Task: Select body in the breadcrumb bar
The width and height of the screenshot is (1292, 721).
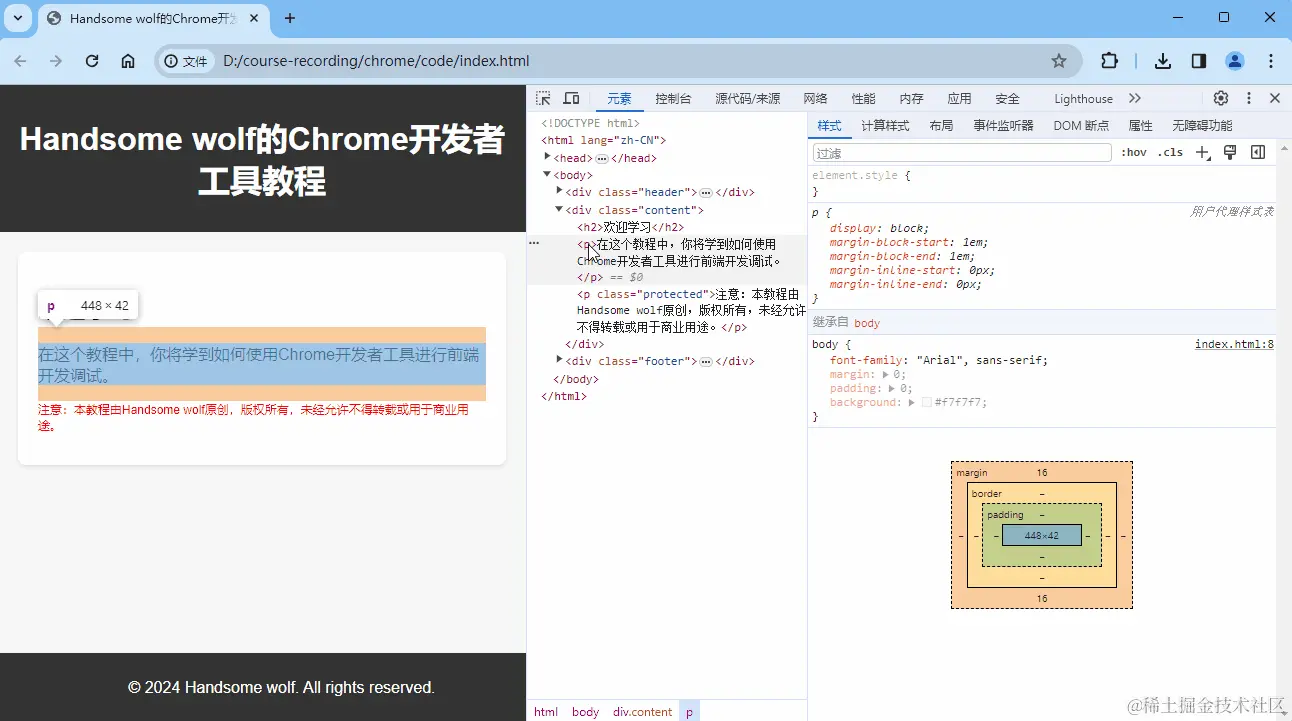Action: (586, 712)
